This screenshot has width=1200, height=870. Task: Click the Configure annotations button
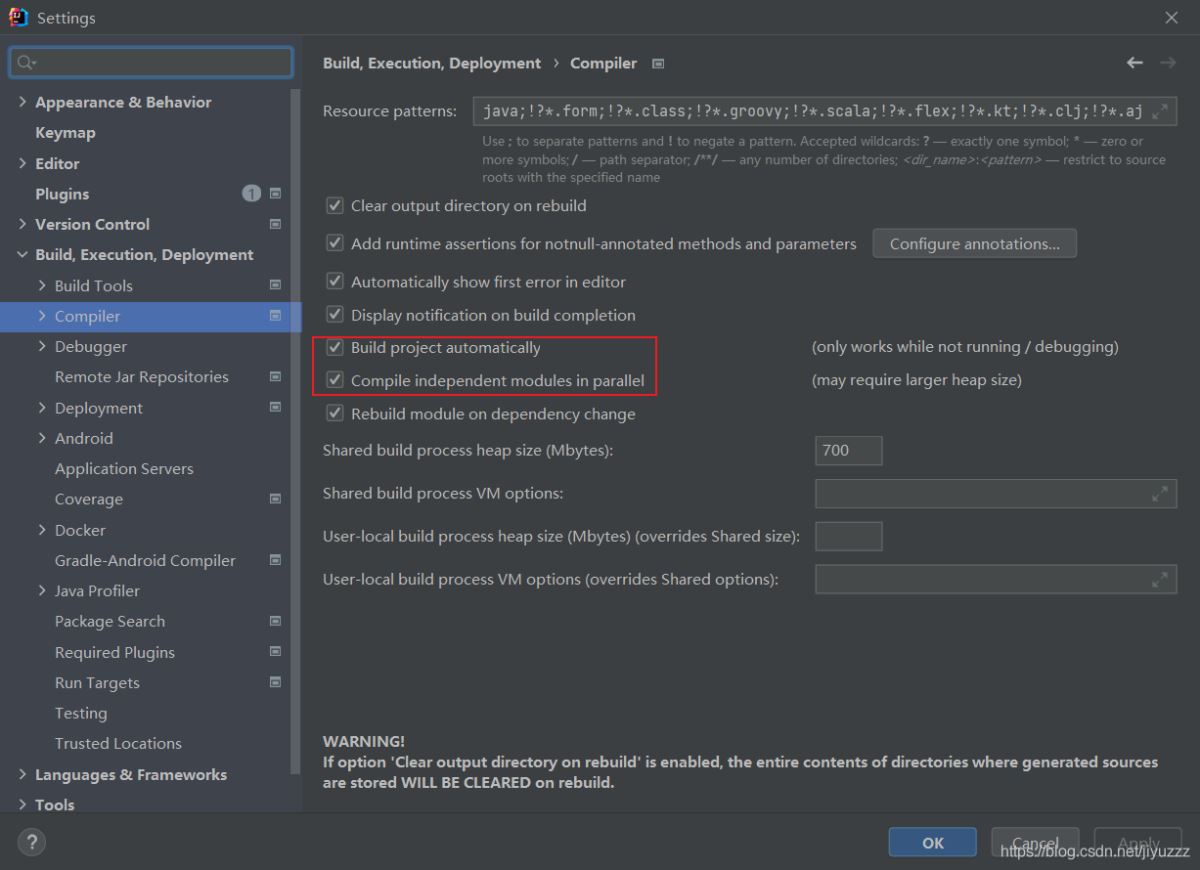[x=974, y=244]
